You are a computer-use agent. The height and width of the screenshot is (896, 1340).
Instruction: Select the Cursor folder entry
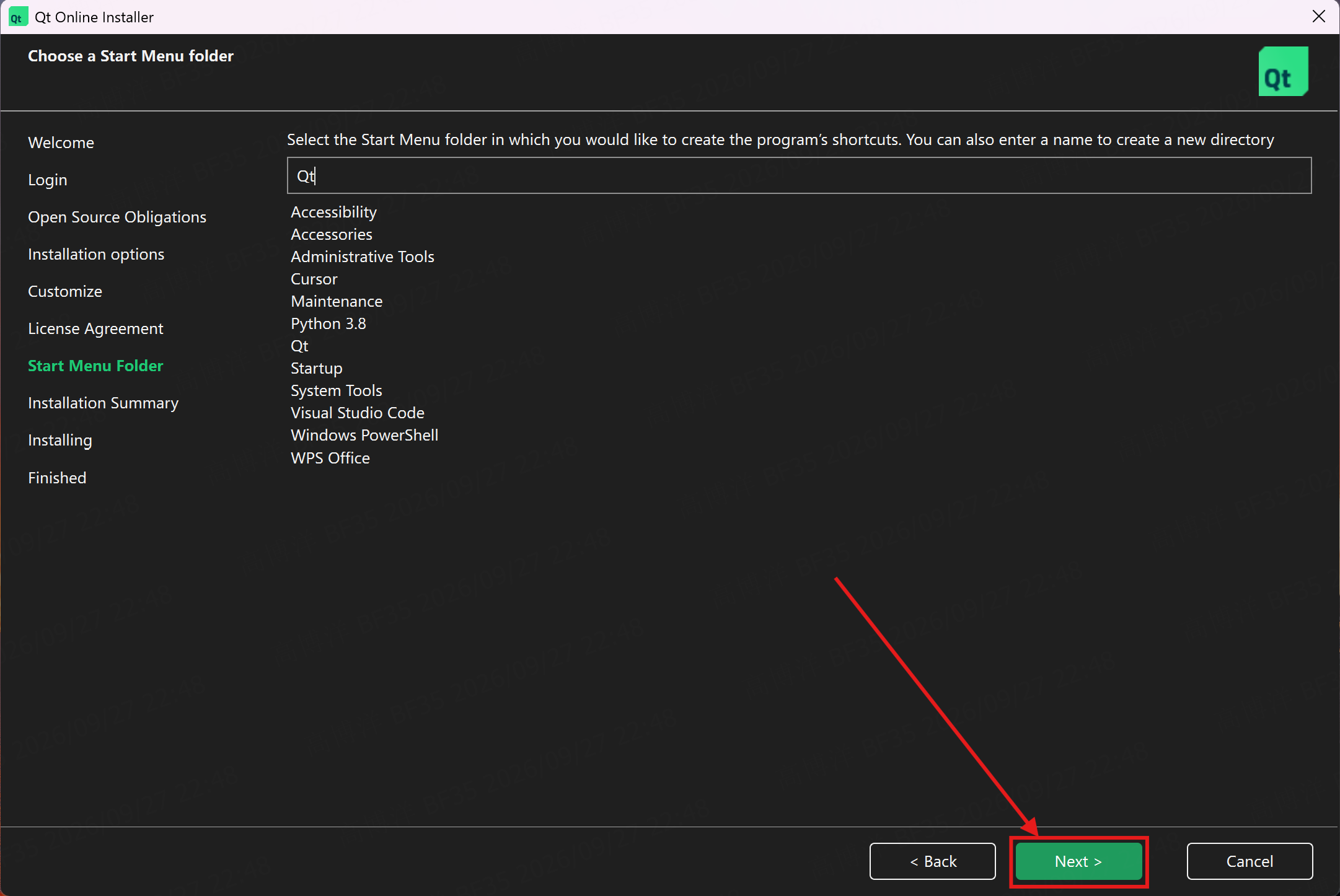(x=314, y=279)
